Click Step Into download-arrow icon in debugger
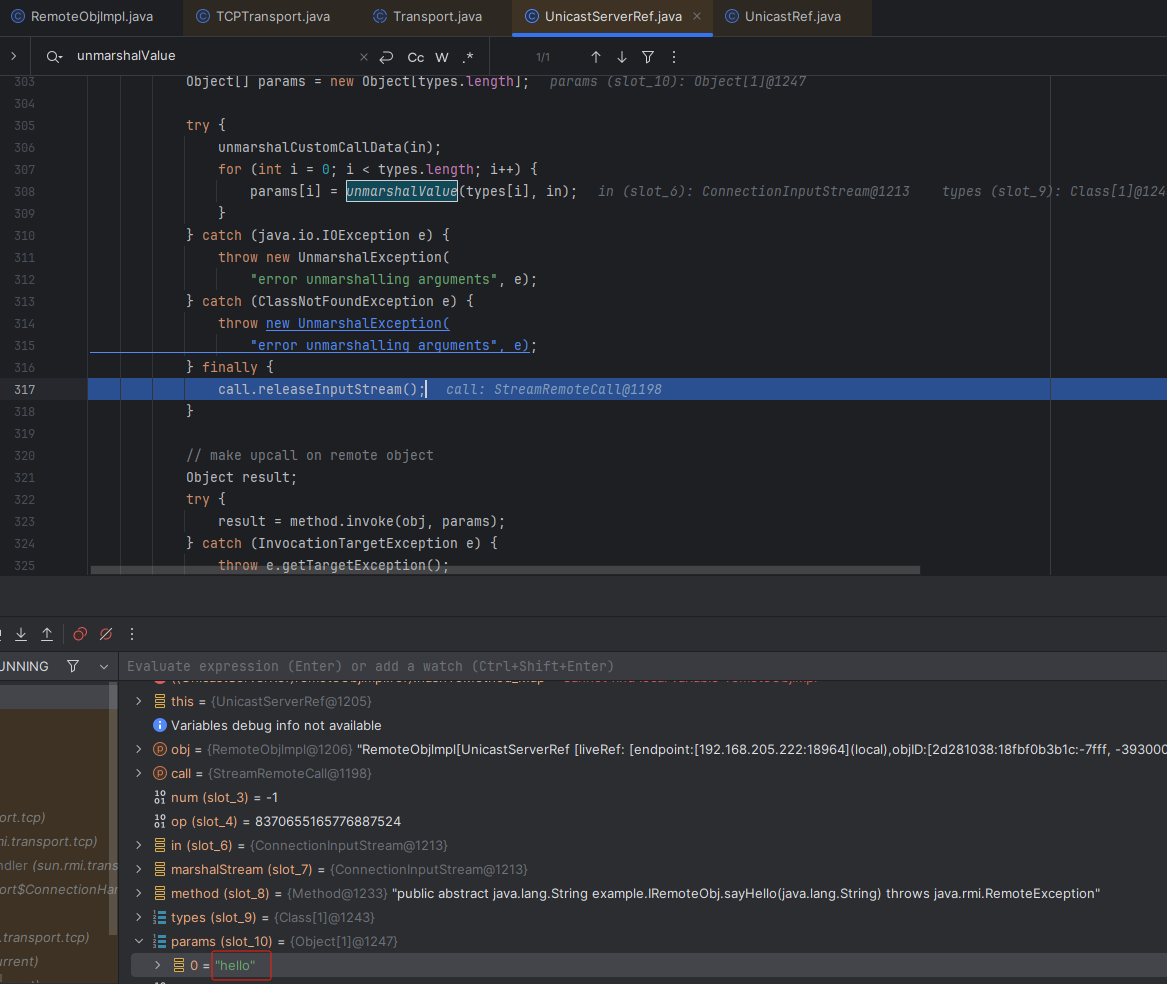Viewport: 1167px width, 984px height. point(21,634)
